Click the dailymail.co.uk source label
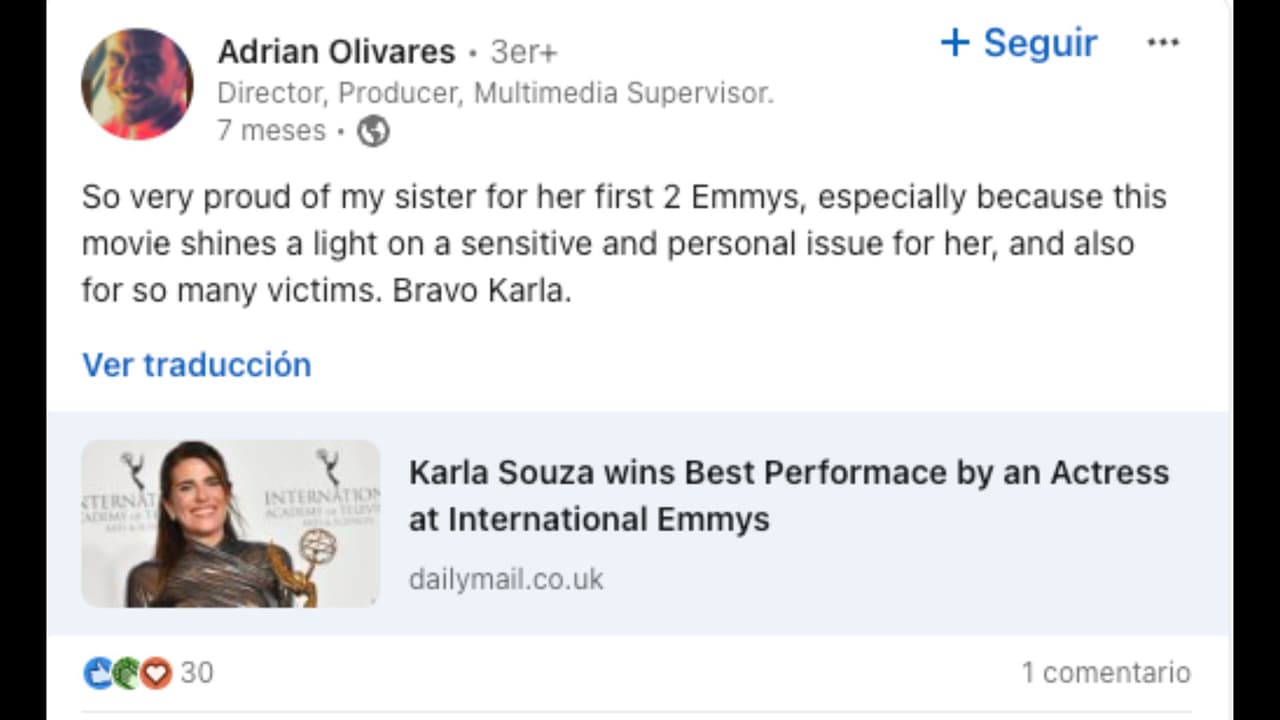This screenshot has width=1280, height=720. coord(506,578)
